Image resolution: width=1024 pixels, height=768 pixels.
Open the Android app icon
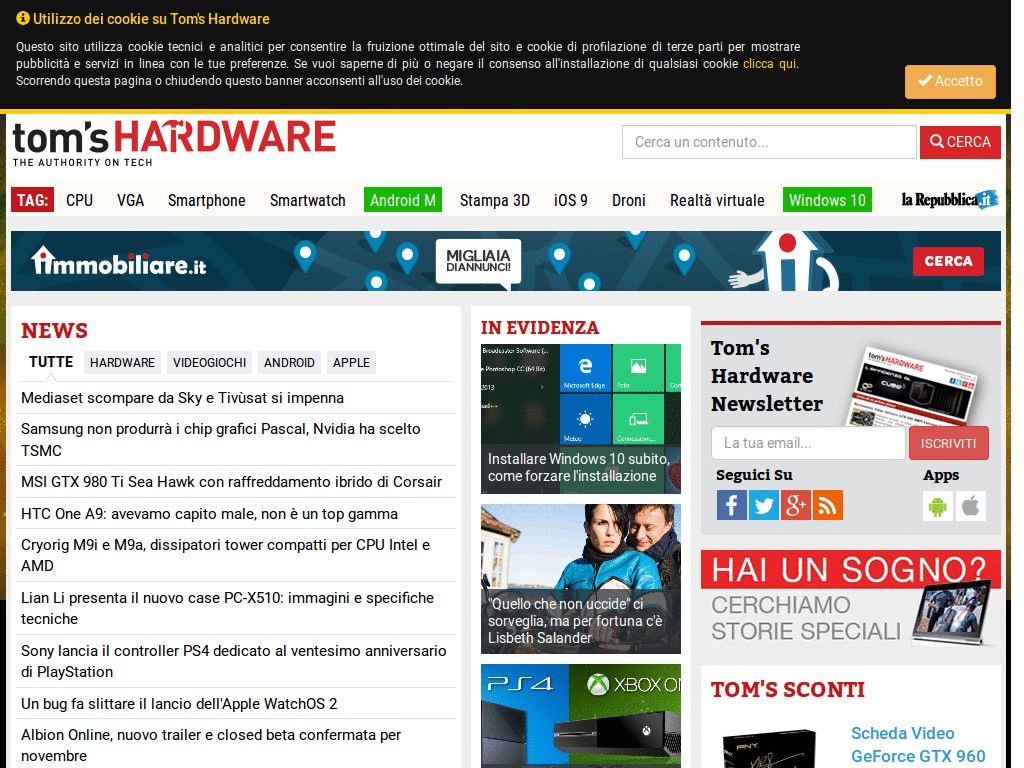tap(938, 505)
